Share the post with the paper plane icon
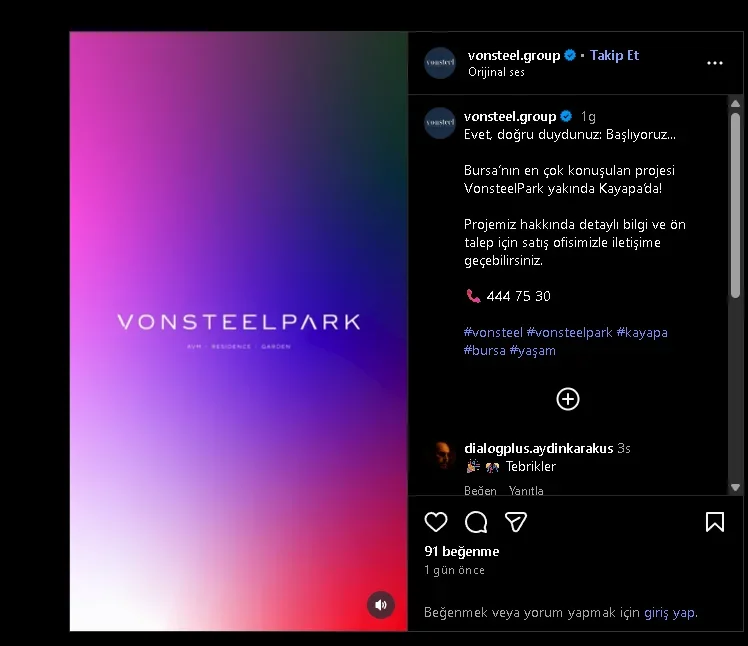This screenshot has height=646, width=748. coord(516,521)
